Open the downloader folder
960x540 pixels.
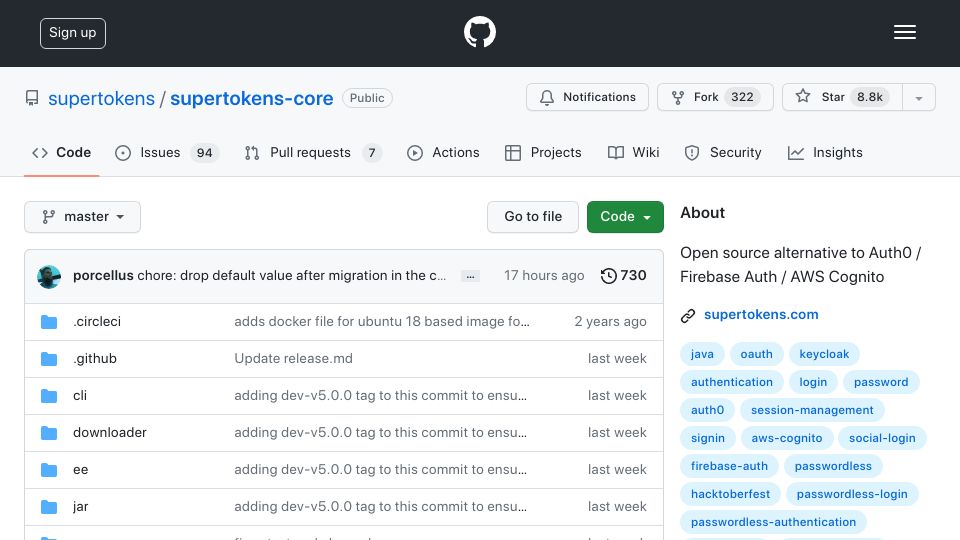(x=110, y=432)
